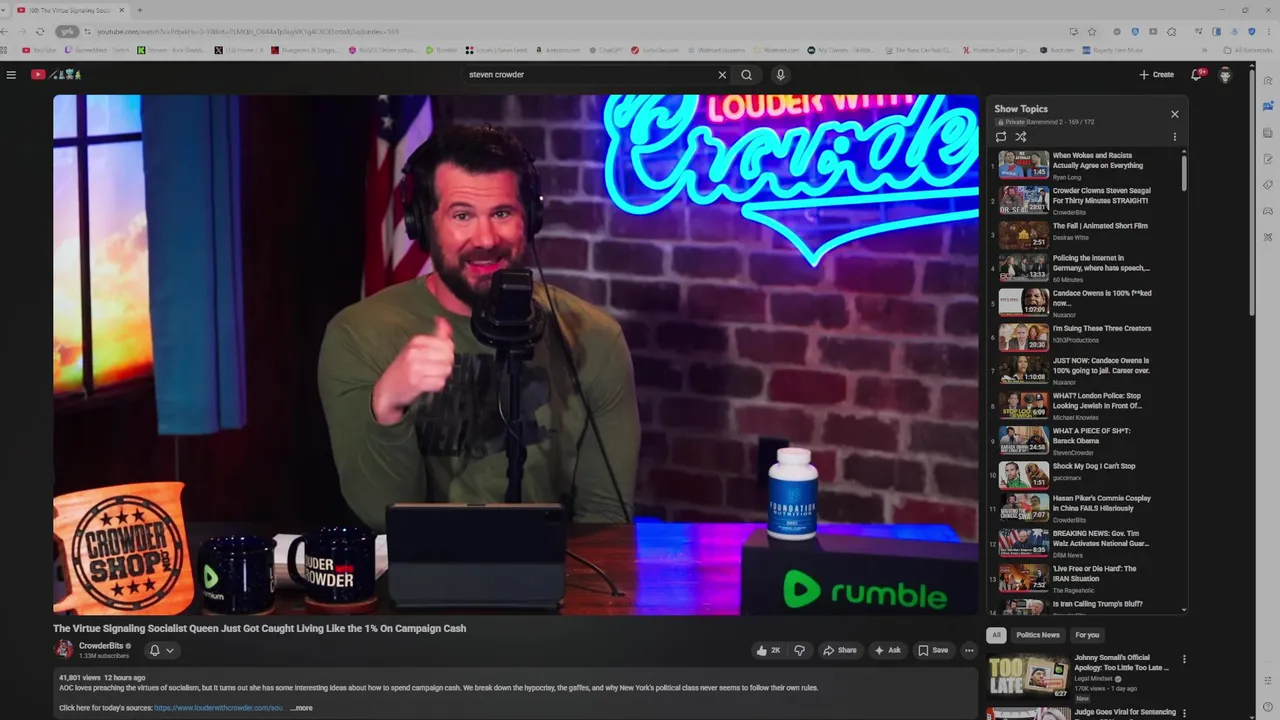The image size is (1280, 720).
Task: Clear the search box text with X
Action: tap(722, 75)
